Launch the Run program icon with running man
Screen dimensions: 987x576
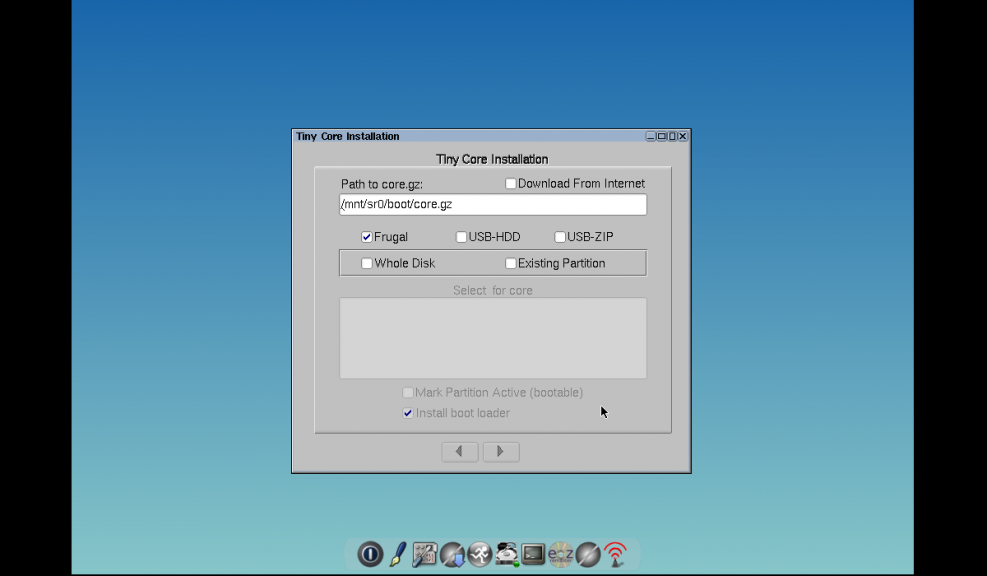[x=479, y=553]
